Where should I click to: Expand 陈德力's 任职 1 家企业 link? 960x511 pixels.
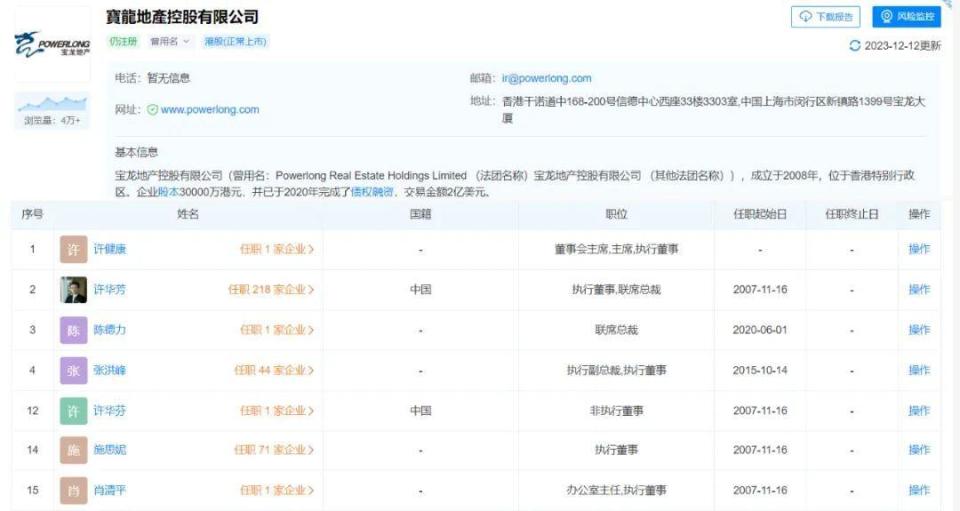[x=277, y=330]
